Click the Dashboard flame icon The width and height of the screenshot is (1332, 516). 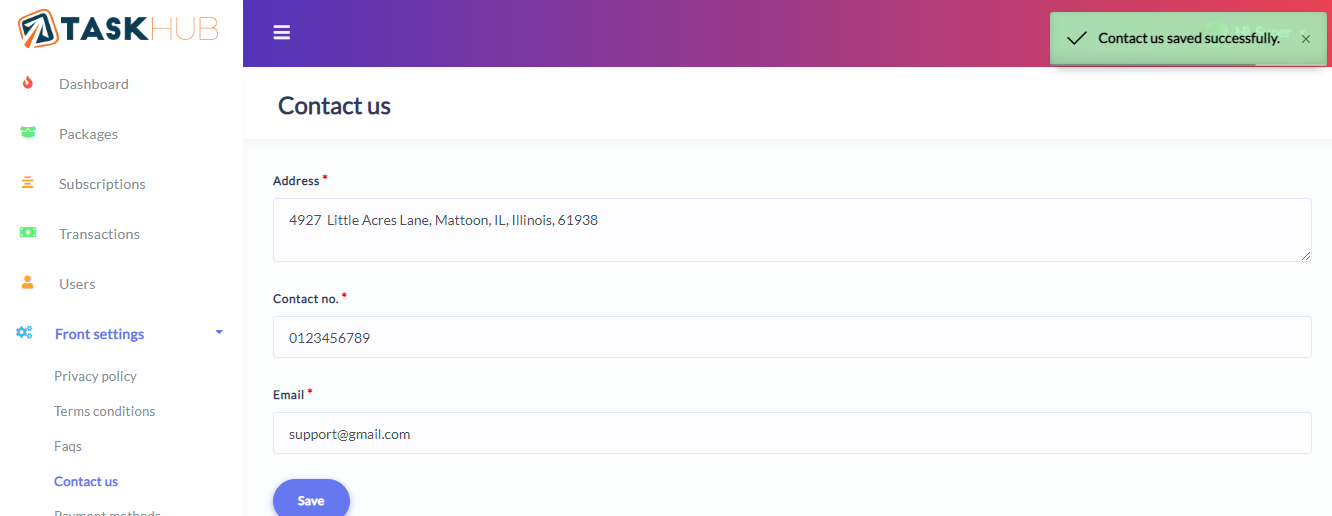click(28, 83)
